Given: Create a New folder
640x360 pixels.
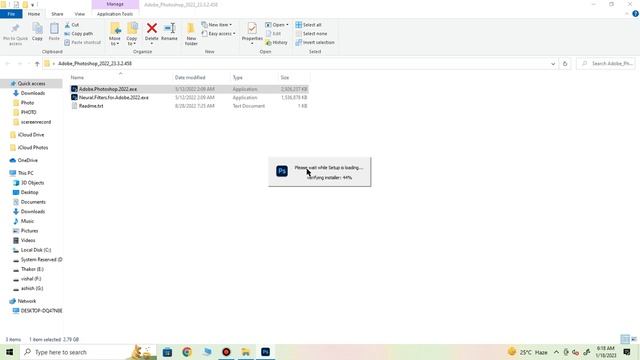Looking at the screenshot, I should [x=191, y=34].
